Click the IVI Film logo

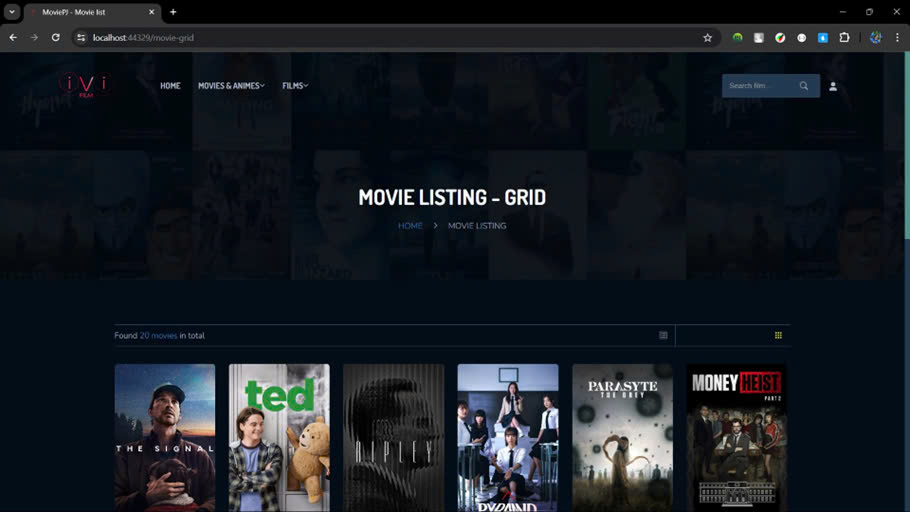[x=85, y=85]
